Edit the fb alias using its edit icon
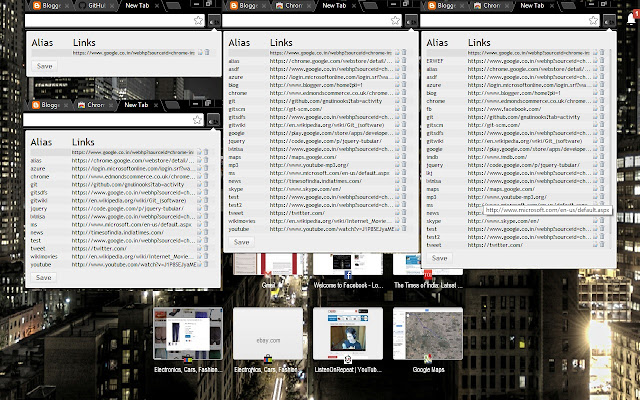 click(595, 109)
